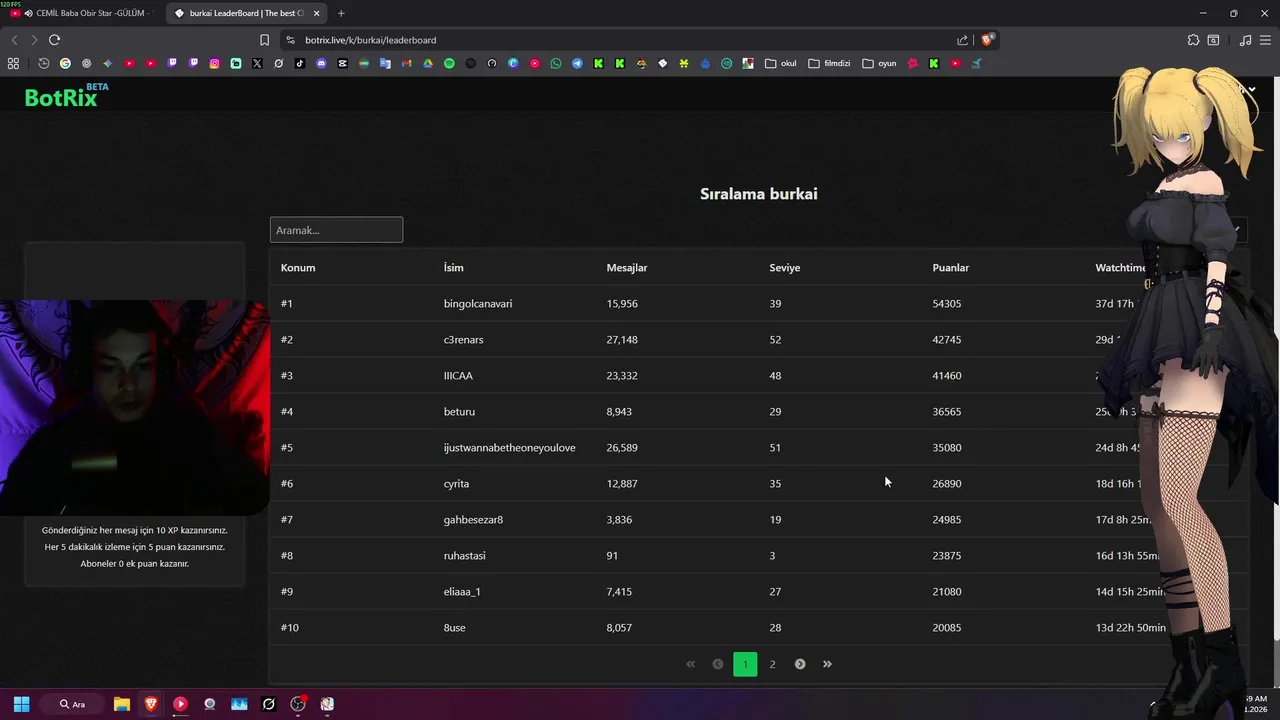
Task: Open the Brave hamburger main menu
Action: coord(1266,40)
